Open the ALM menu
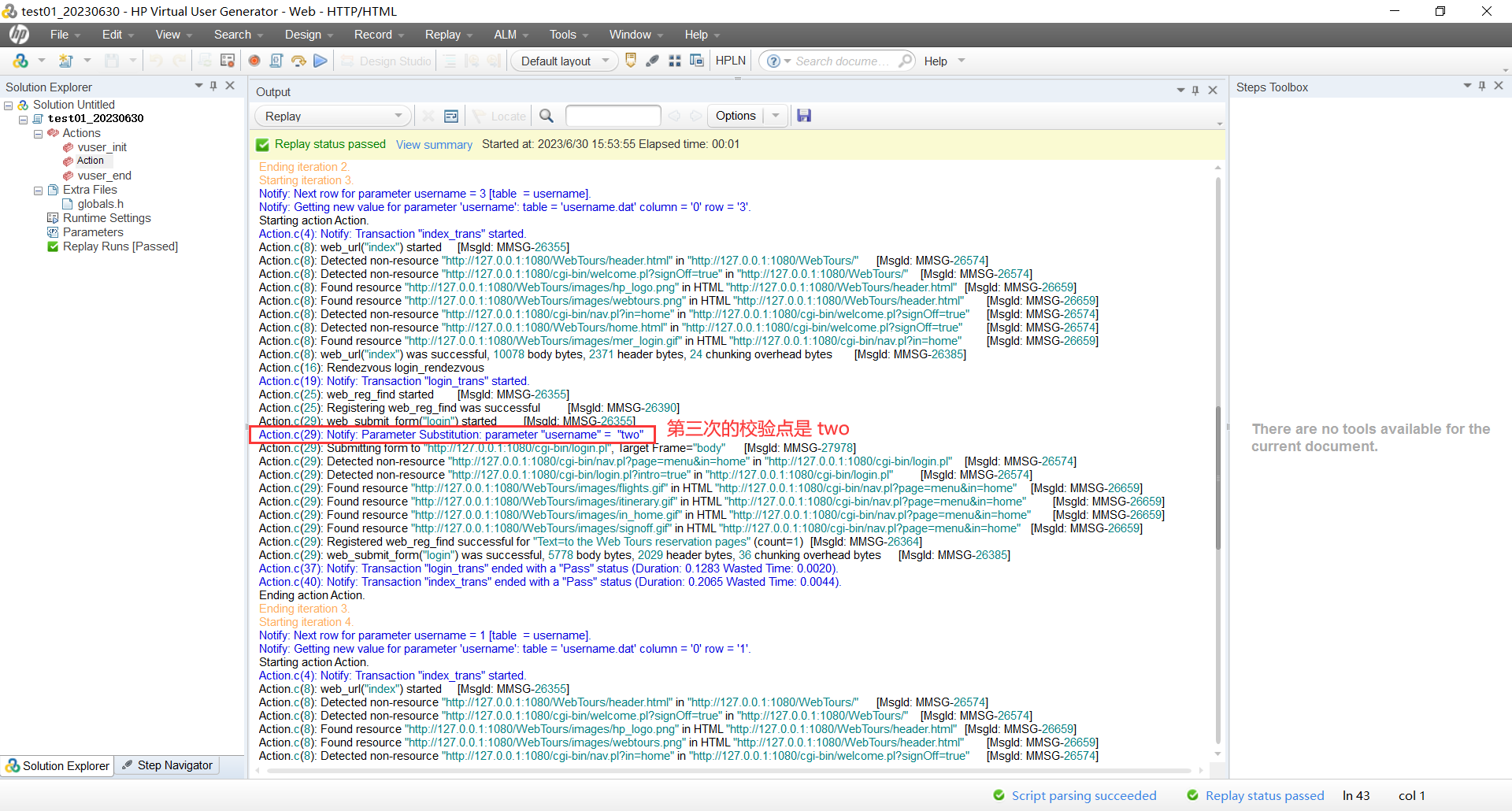Screen dimensions: 1512x811 (x=511, y=35)
